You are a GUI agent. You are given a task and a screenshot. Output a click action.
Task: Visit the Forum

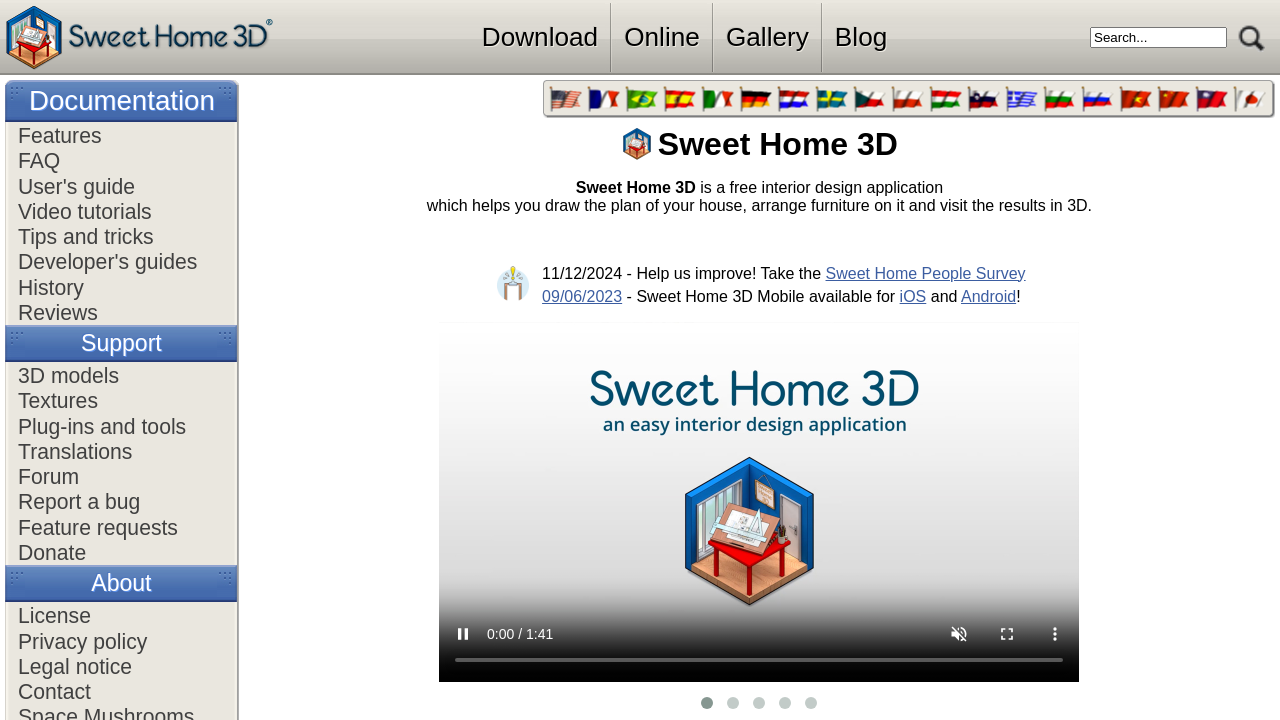[x=48, y=477]
